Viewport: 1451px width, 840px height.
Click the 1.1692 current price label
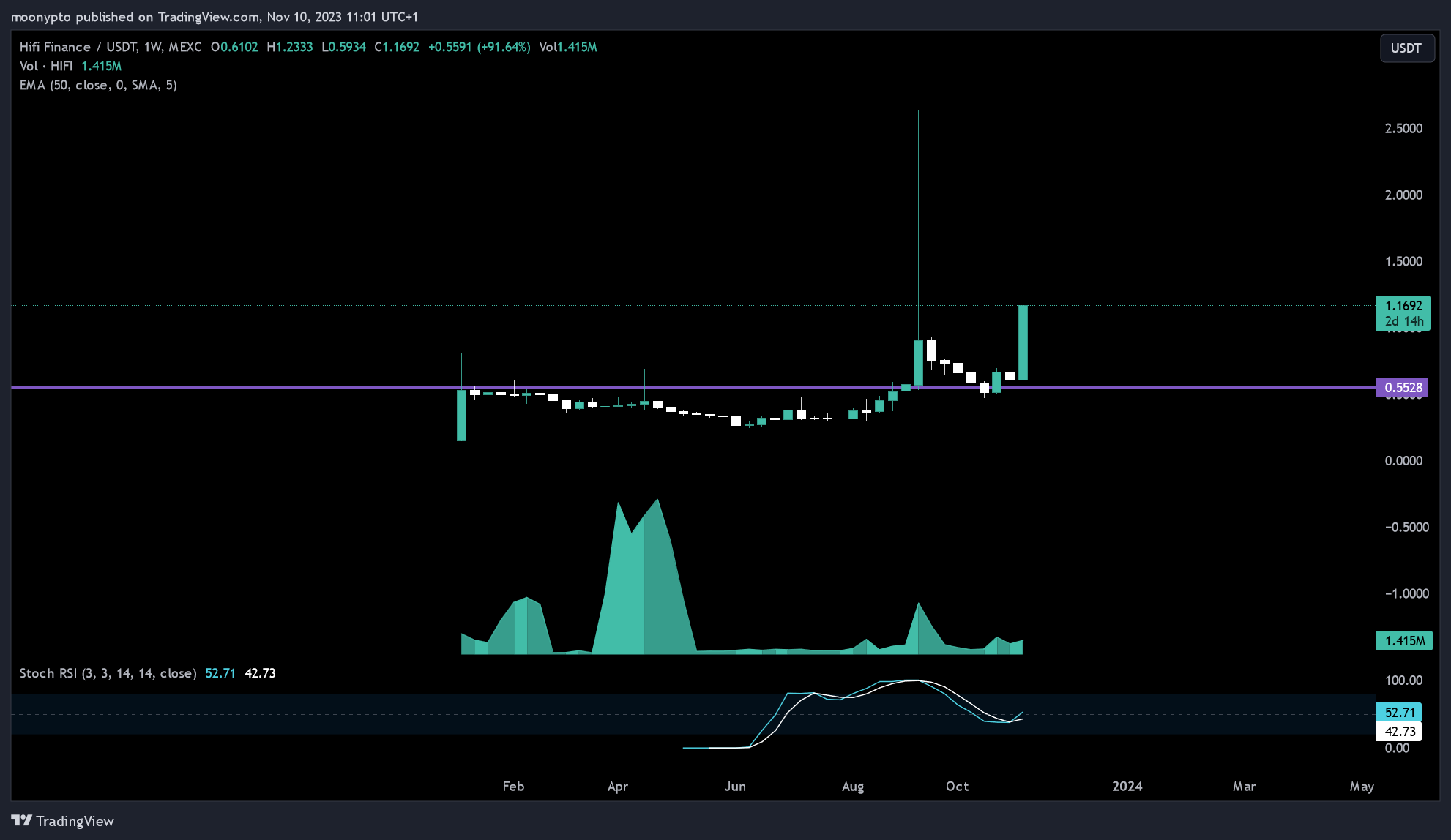tap(1403, 313)
